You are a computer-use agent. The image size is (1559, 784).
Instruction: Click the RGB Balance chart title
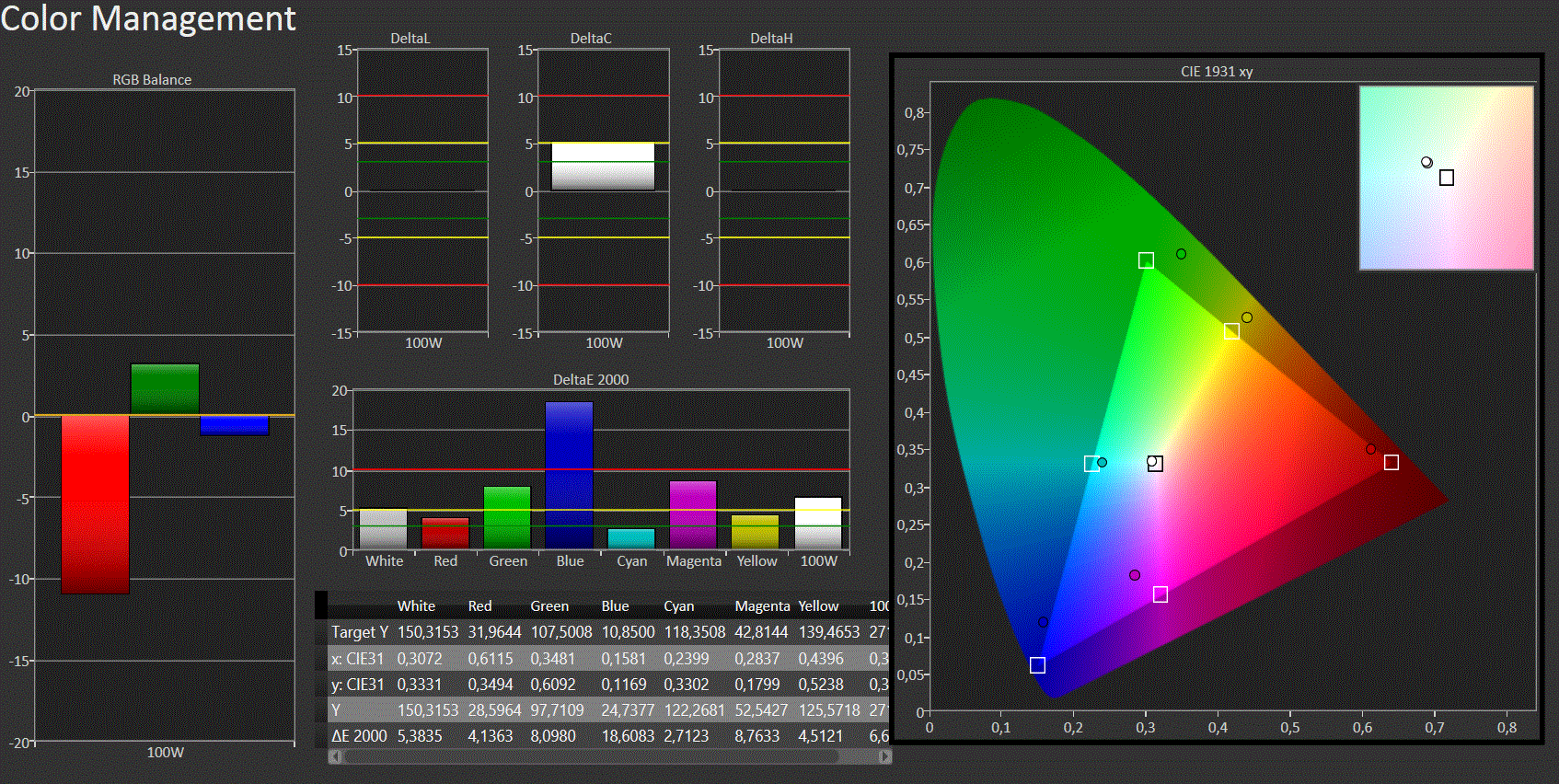tap(152, 79)
